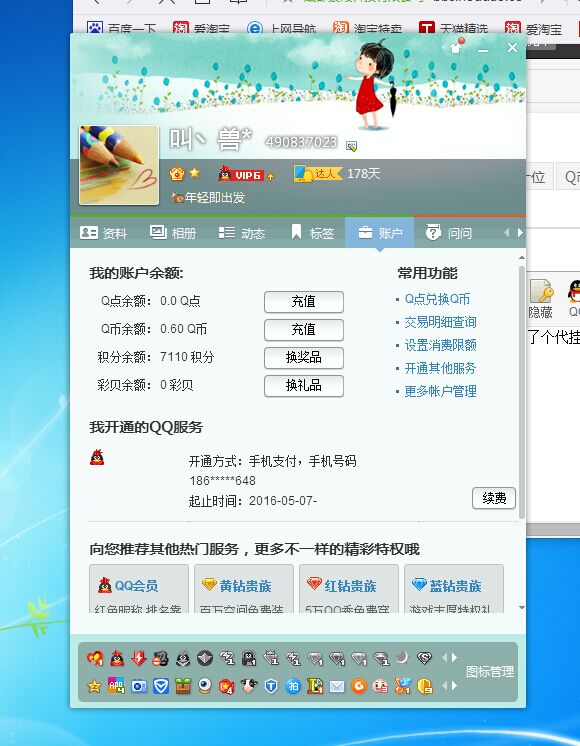Click the orange G circle icon

click(x=359, y=686)
